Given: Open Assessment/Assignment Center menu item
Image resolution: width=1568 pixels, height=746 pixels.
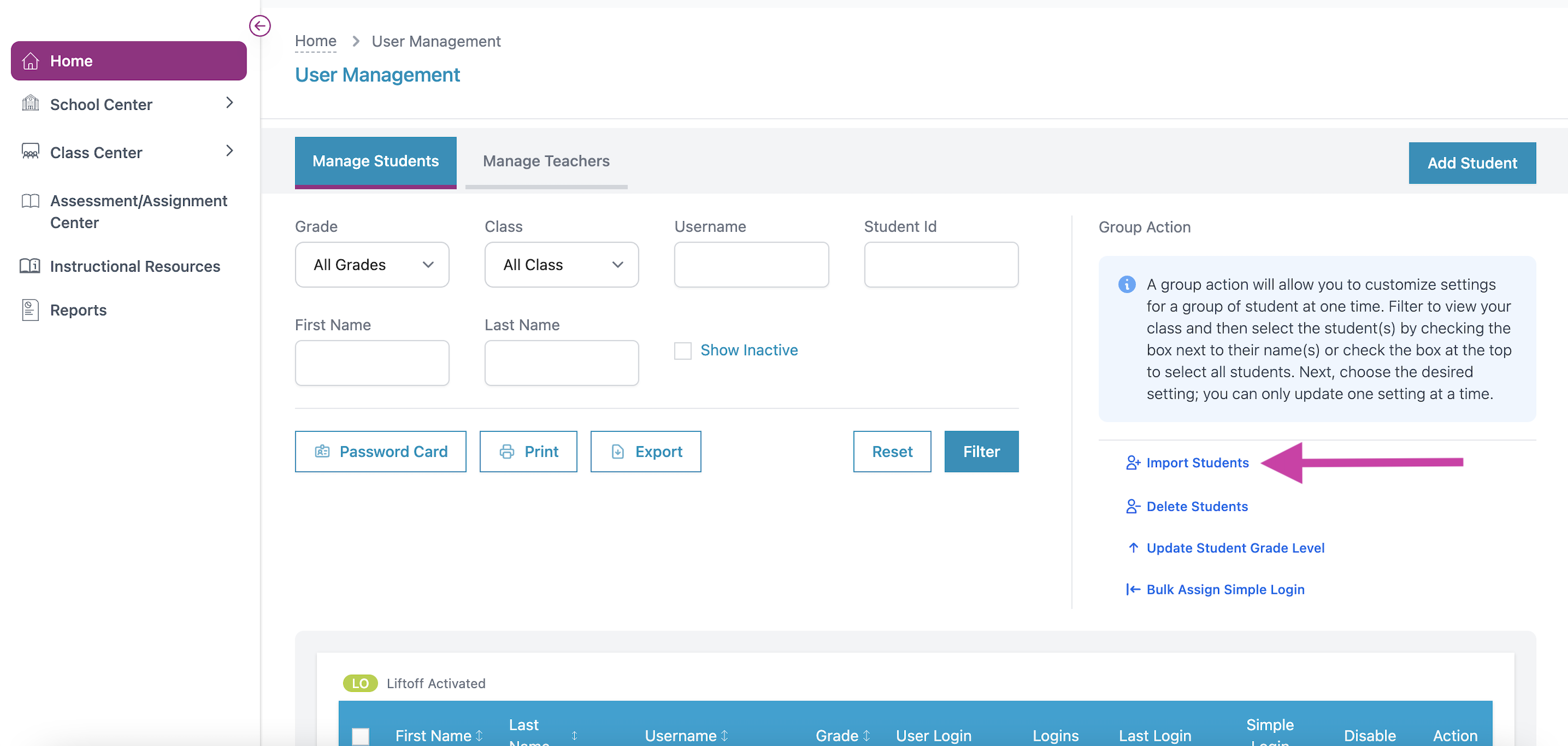Looking at the screenshot, I should click(x=138, y=212).
